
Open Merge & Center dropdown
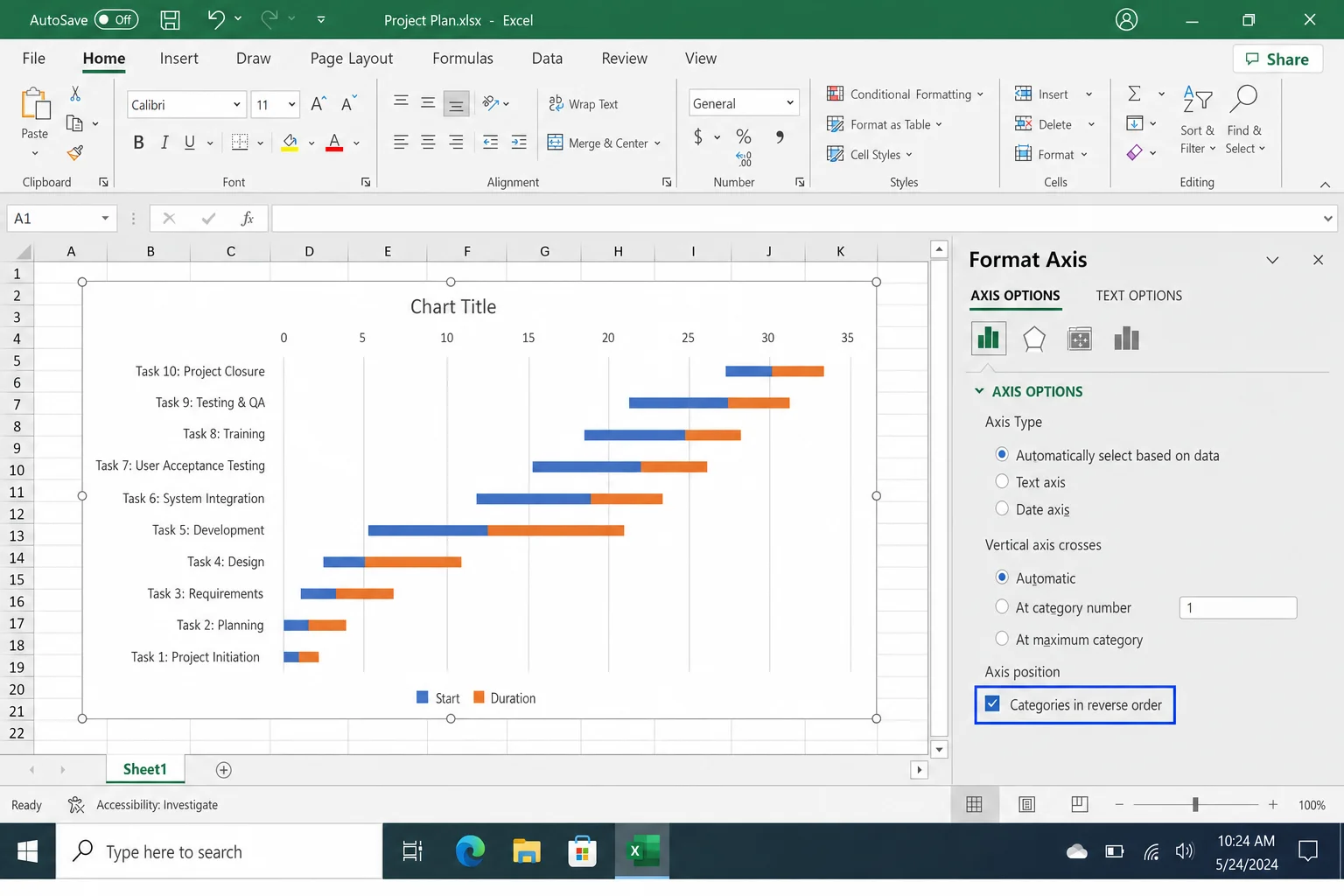click(x=657, y=143)
